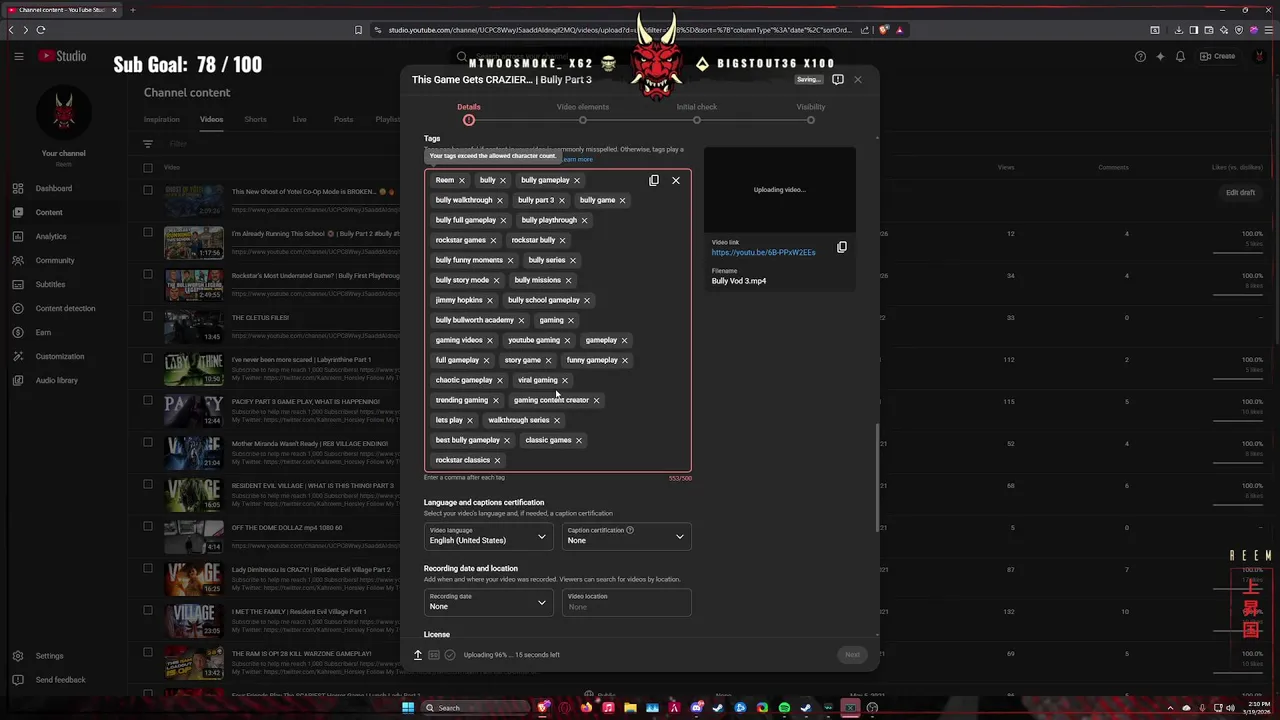Viewport: 1280px width, 720px height.
Task: Open the 'I MET THE FAMILY' video thumbnail
Action: [x=194, y=621]
